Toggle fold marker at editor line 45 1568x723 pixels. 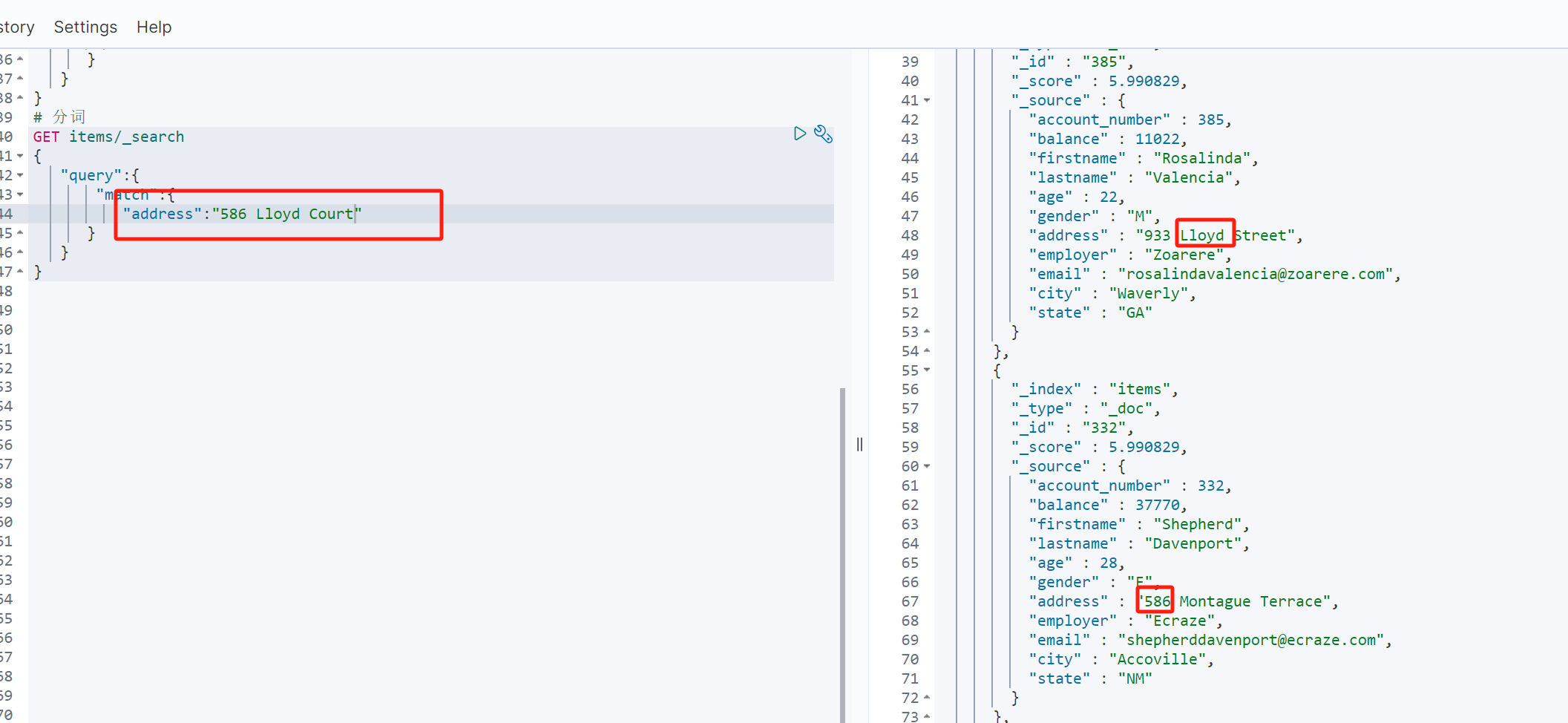20,233
